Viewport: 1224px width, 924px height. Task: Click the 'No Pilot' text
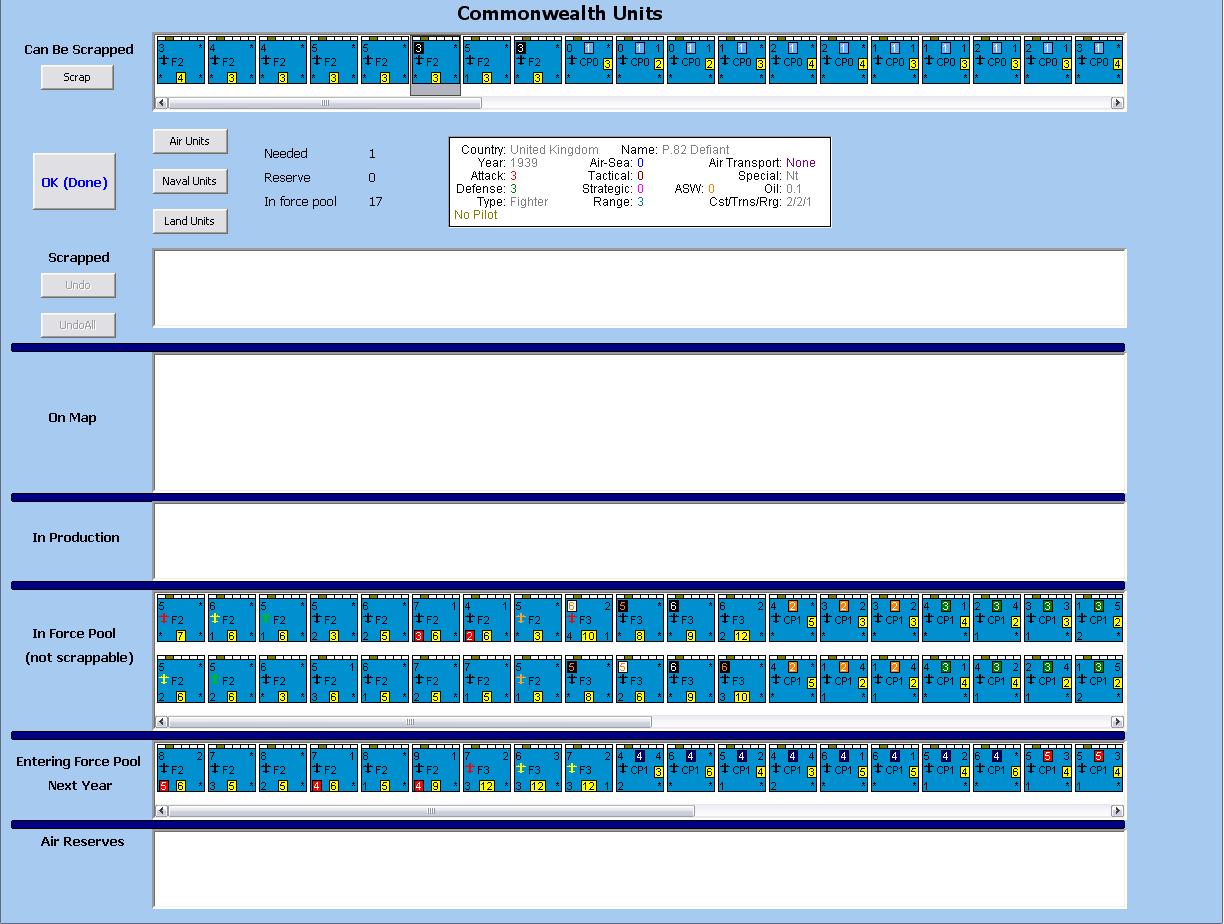(476, 215)
